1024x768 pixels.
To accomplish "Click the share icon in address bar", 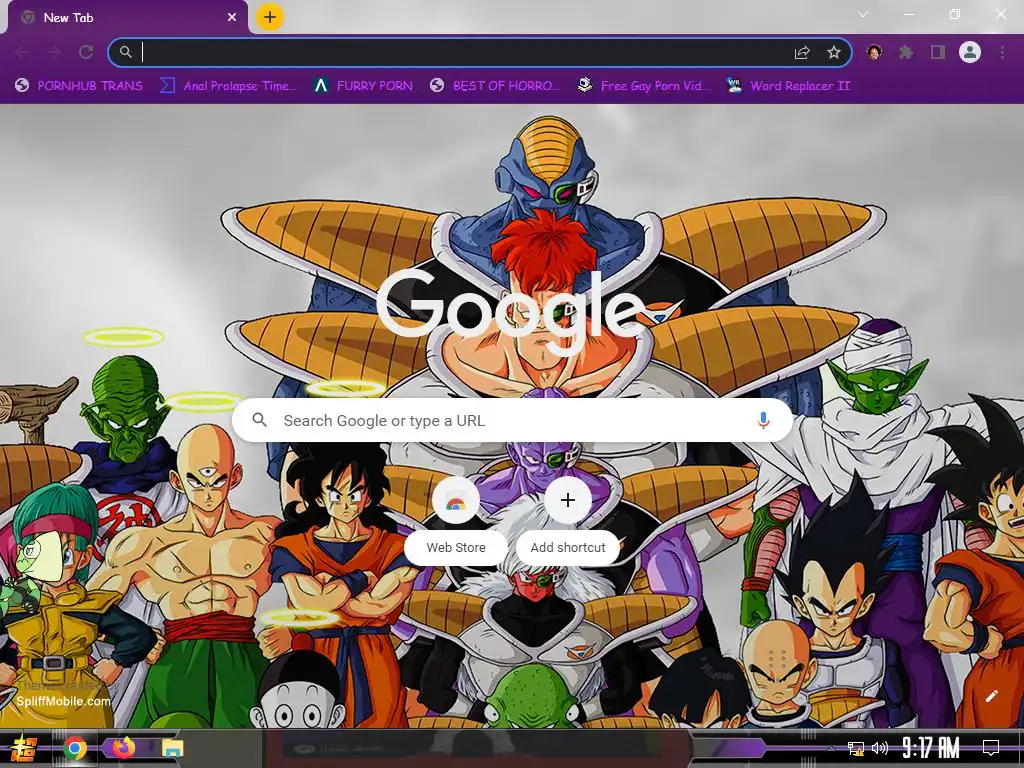I will pyautogui.click(x=802, y=53).
